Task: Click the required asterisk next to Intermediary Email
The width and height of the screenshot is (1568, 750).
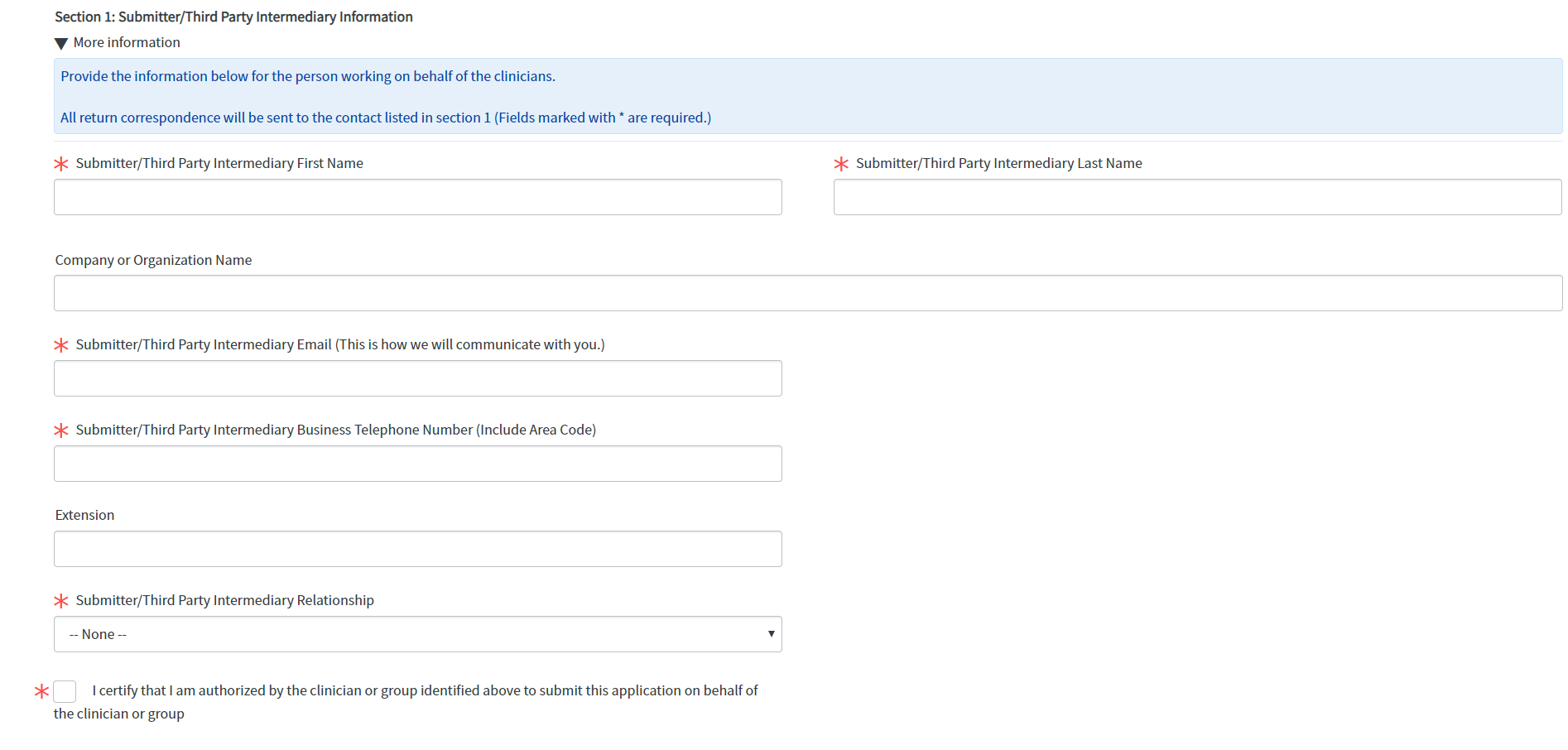Action: 61,345
